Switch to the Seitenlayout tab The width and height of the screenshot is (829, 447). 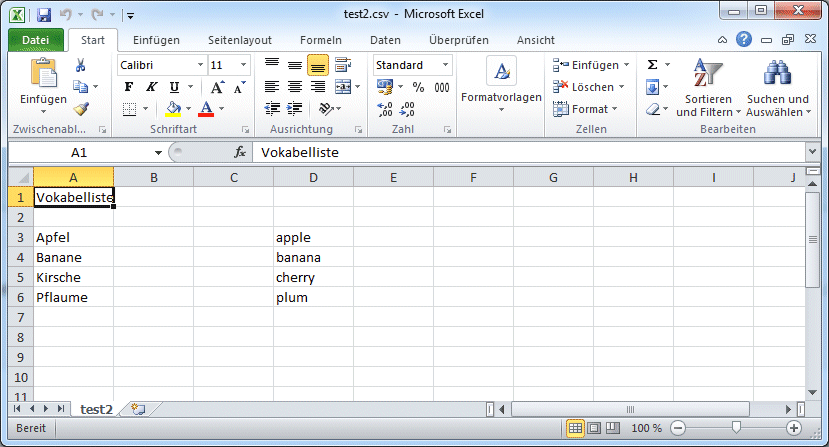coord(240,40)
